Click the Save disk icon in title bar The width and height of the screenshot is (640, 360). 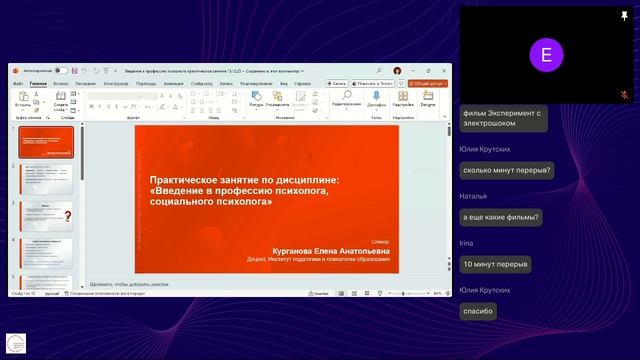pyautogui.click(x=75, y=71)
